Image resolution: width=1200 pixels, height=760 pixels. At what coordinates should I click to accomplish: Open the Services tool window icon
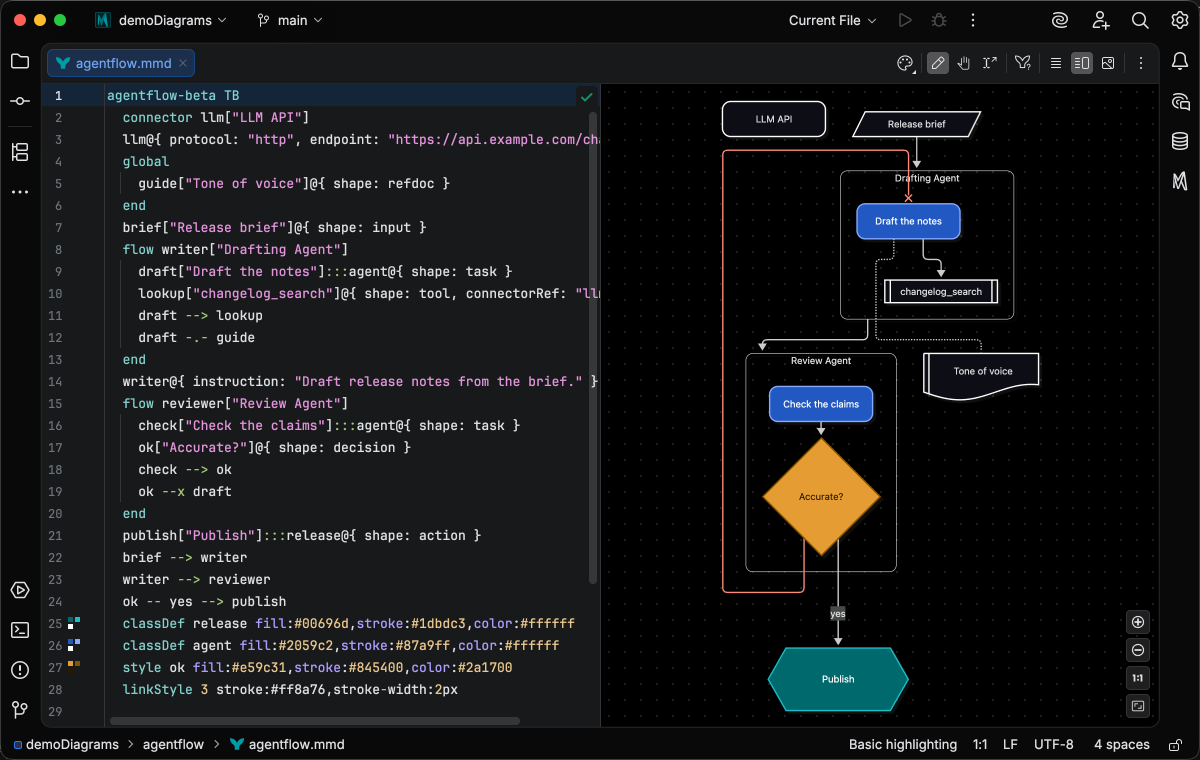[20, 590]
